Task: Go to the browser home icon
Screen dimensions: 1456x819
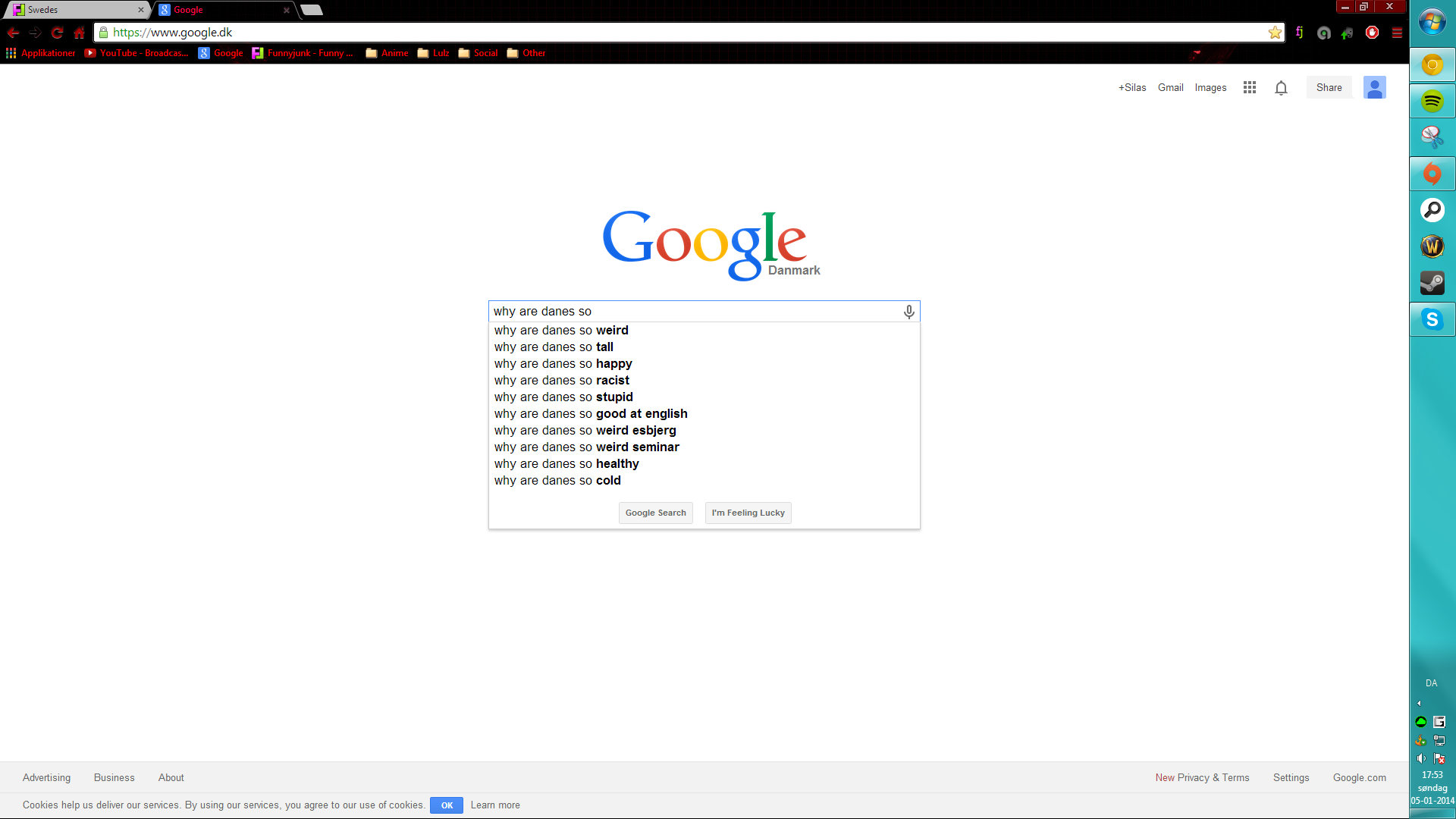Action: tap(79, 33)
